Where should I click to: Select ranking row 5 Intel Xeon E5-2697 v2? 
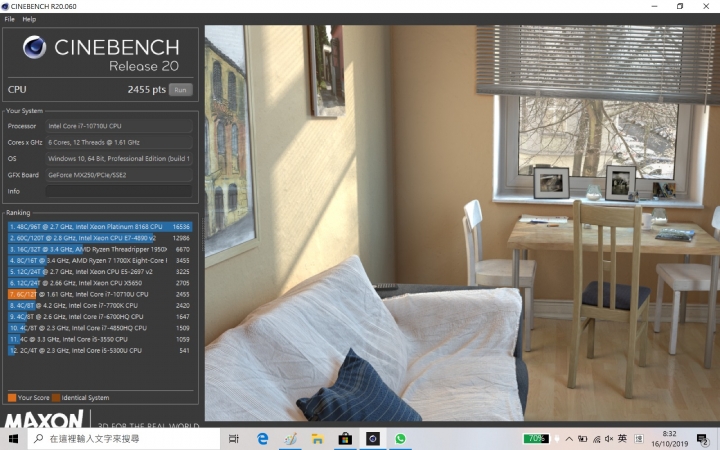pyautogui.click(x=100, y=272)
